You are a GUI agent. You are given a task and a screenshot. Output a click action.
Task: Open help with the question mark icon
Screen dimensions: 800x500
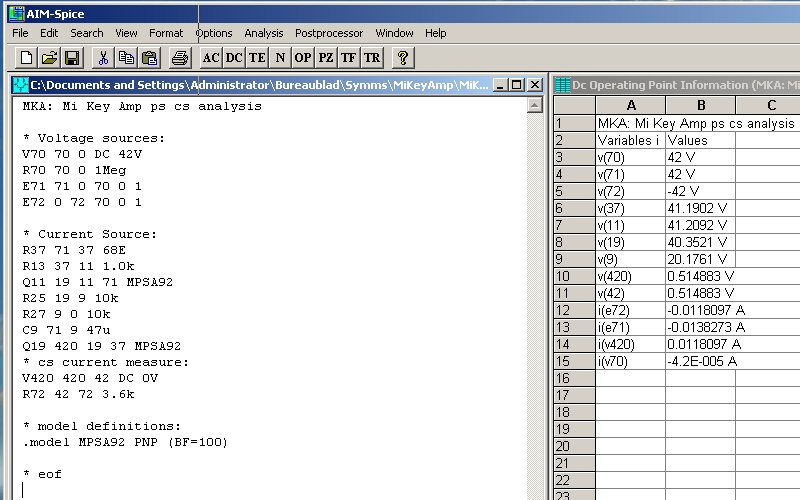(403, 58)
